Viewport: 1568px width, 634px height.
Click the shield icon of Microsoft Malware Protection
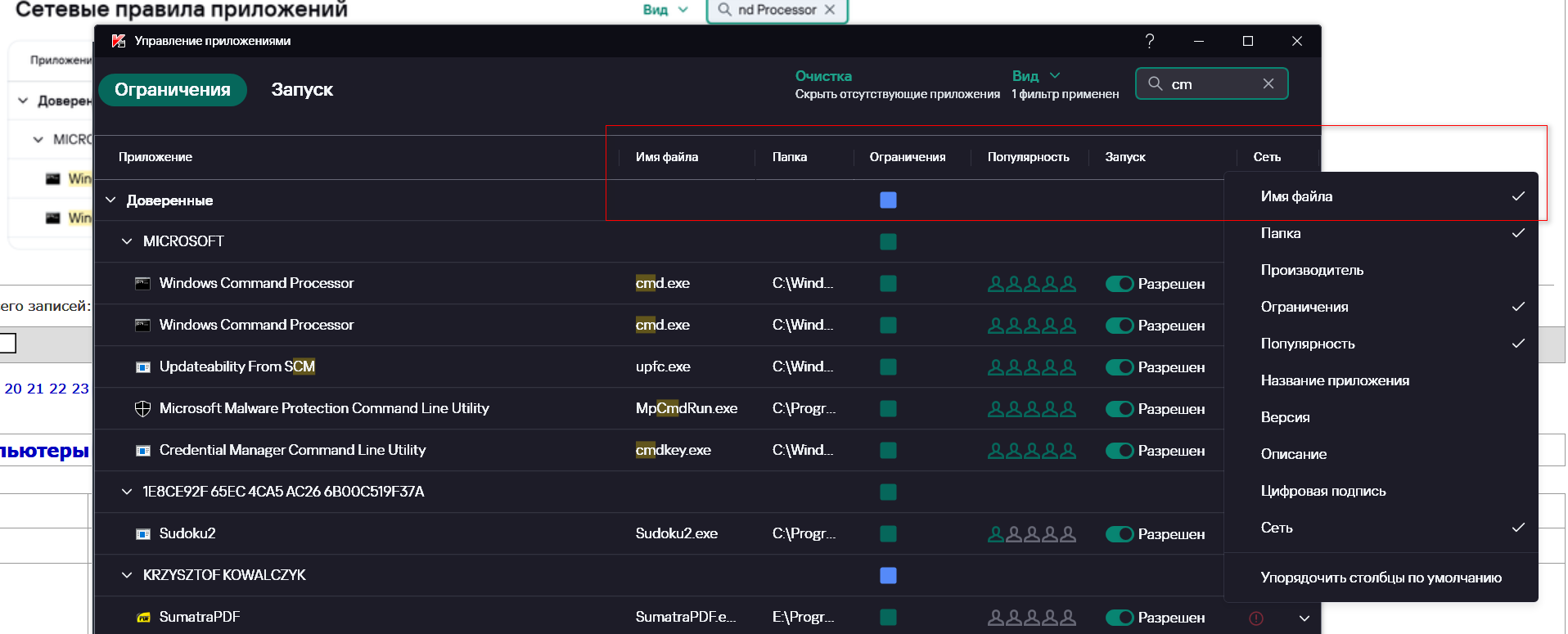point(142,409)
